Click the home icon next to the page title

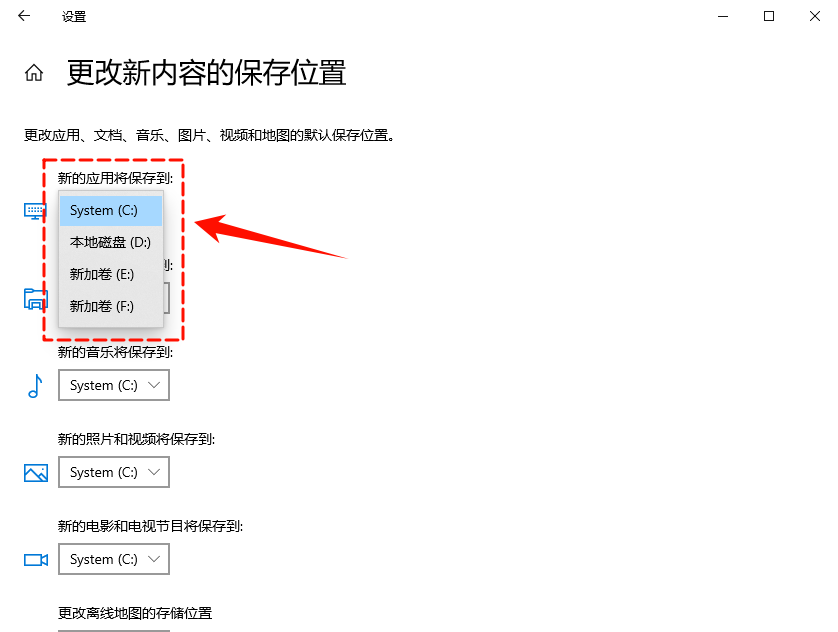click(34, 71)
